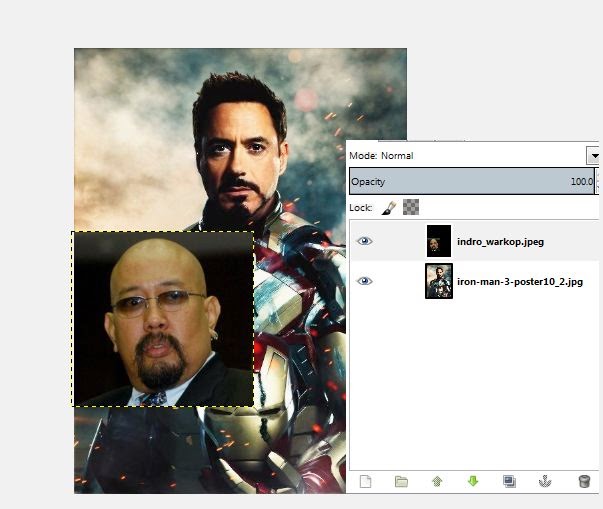Viewport: 603px width, 509px height.
Task: Click the iron-man-3-poster10_2.jpg layer name
Action: (x=520, y=282)
